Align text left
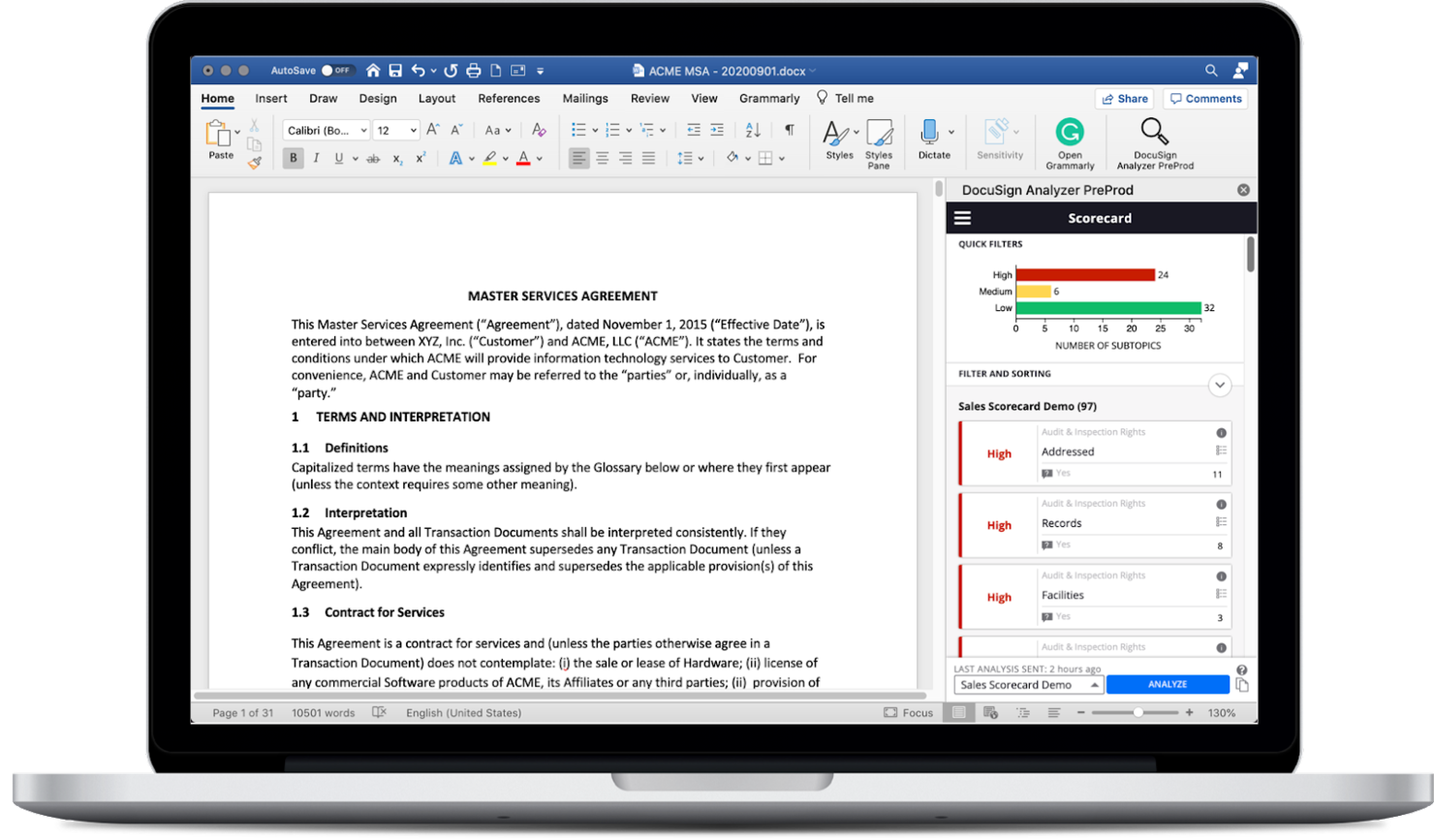The width and height of the screenshot is (1434, 840). click(x=578, y=158)
